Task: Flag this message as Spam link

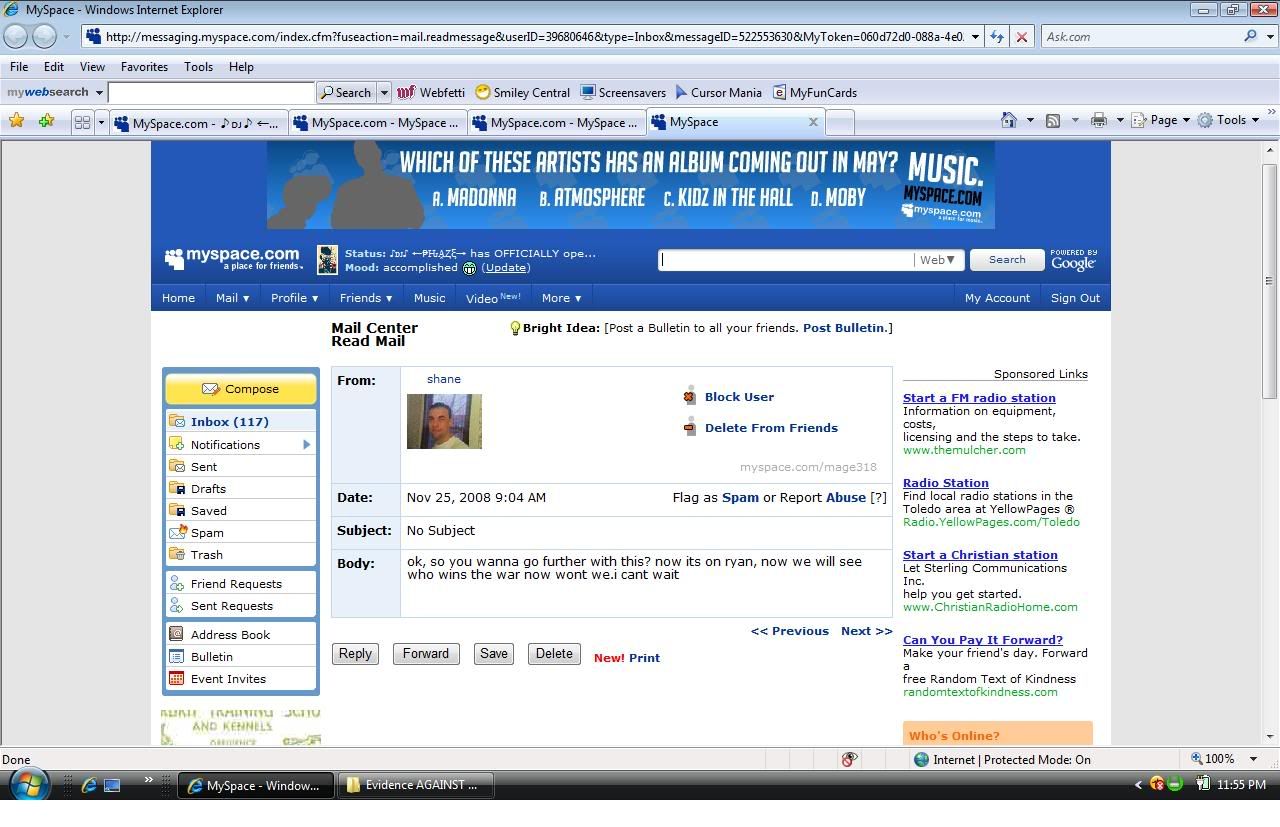Action: click(x=740, y=497)
